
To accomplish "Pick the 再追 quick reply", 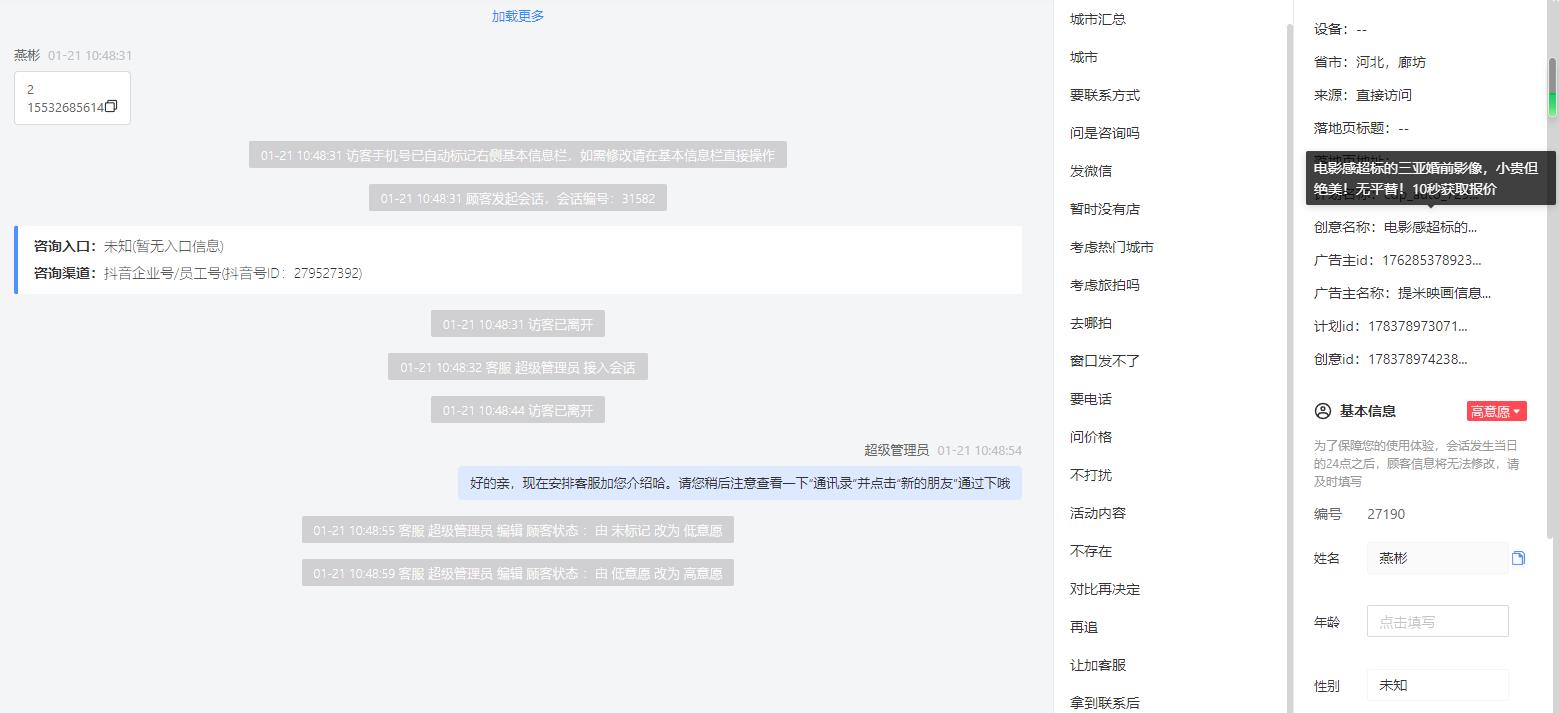I will click(x=1084, y=627).
